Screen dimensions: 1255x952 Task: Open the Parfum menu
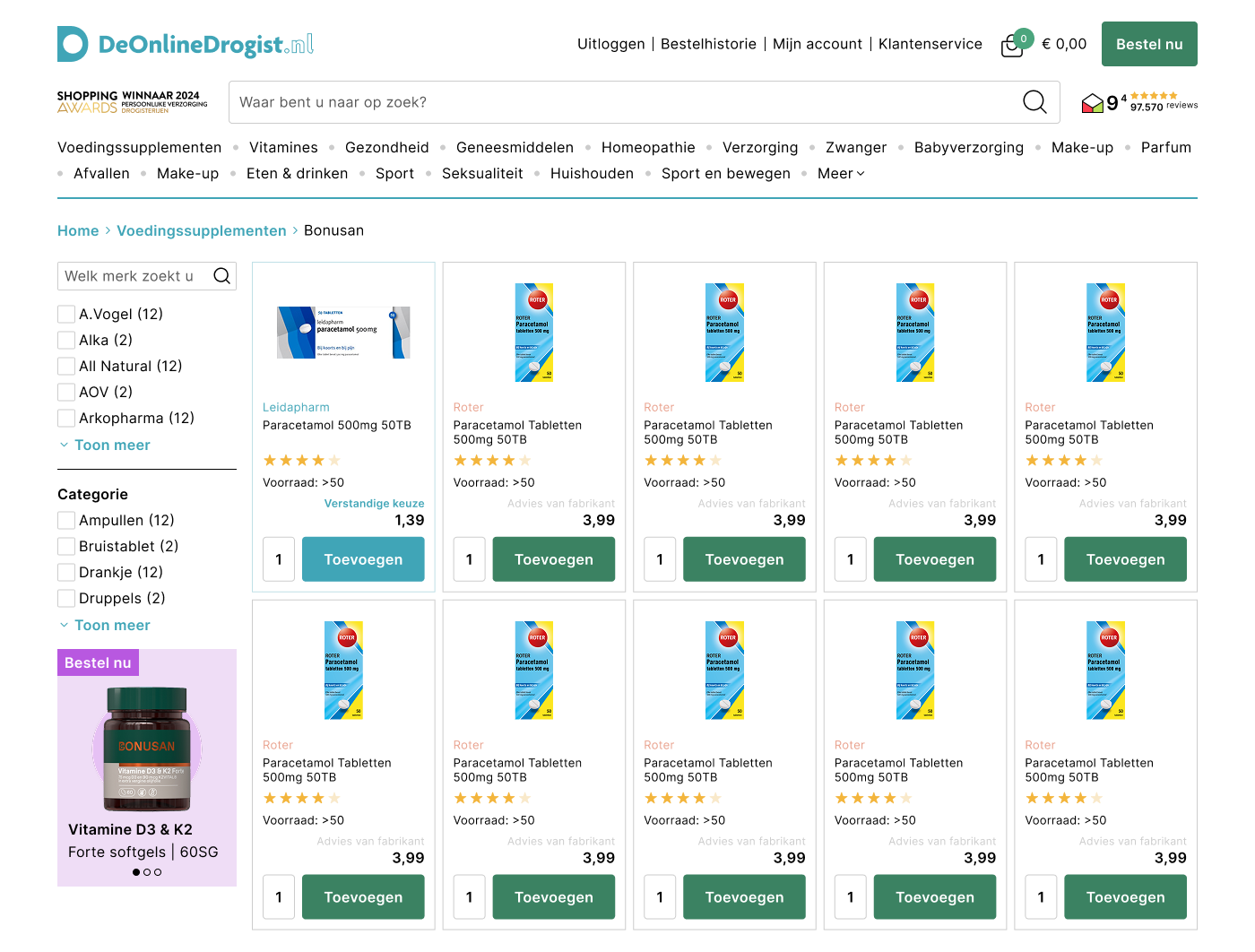click(1166, 147)
